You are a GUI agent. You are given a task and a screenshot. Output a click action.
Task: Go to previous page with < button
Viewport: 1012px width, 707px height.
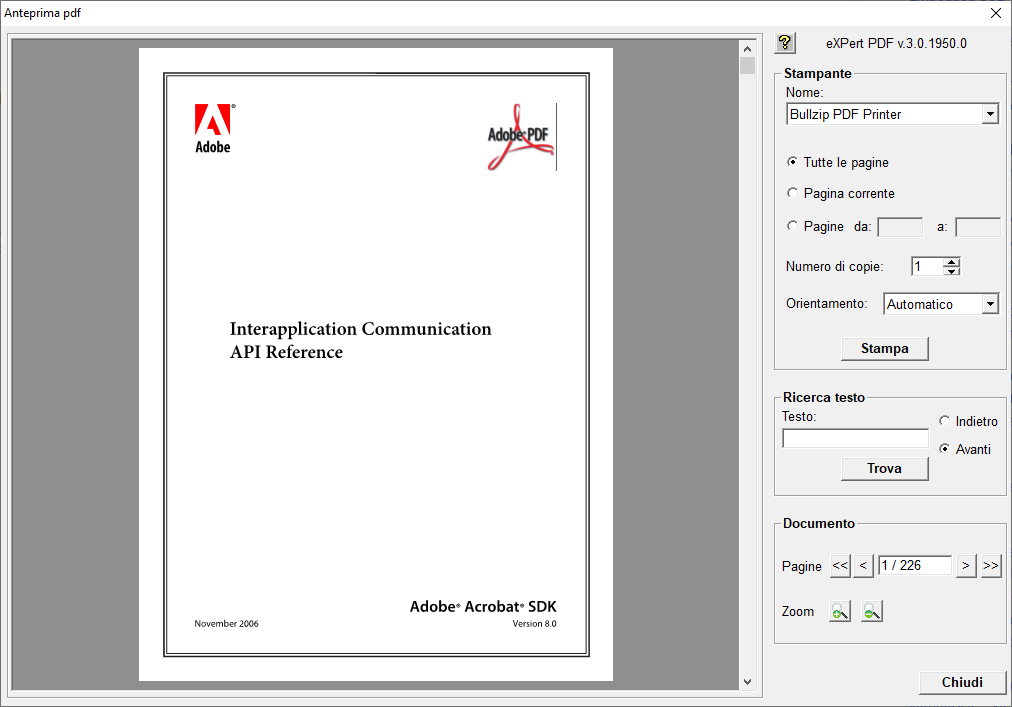tap(864, 566)
